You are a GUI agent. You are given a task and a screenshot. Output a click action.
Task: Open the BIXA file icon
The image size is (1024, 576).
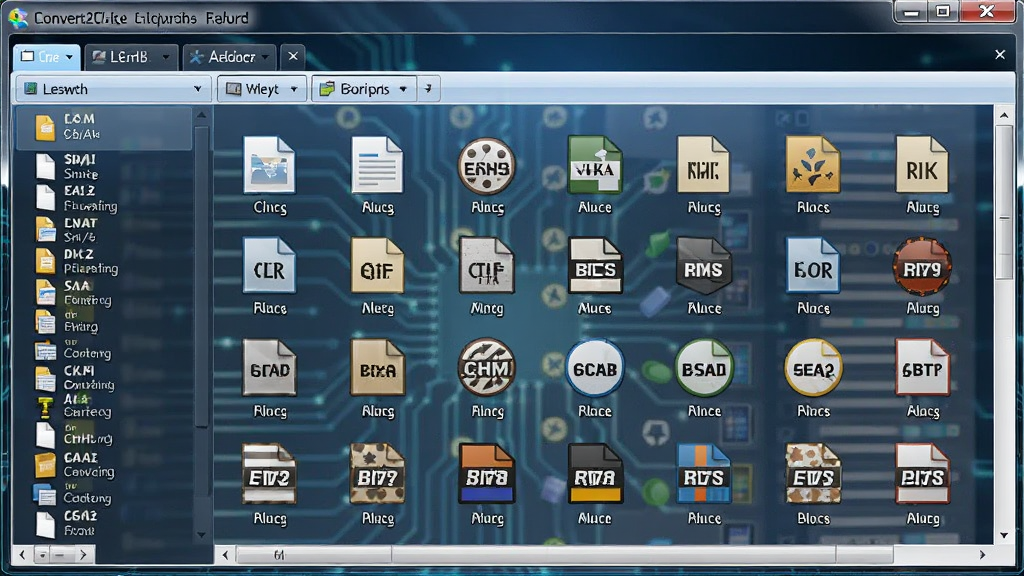coord(377,367)
